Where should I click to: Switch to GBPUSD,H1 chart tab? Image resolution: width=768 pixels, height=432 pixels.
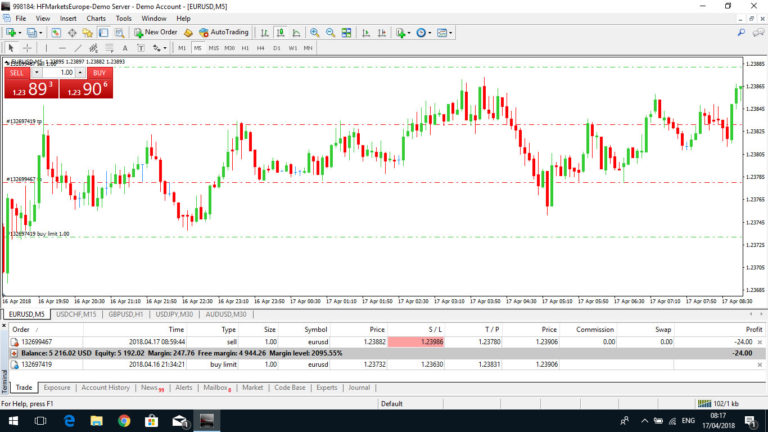click(126, 314)
